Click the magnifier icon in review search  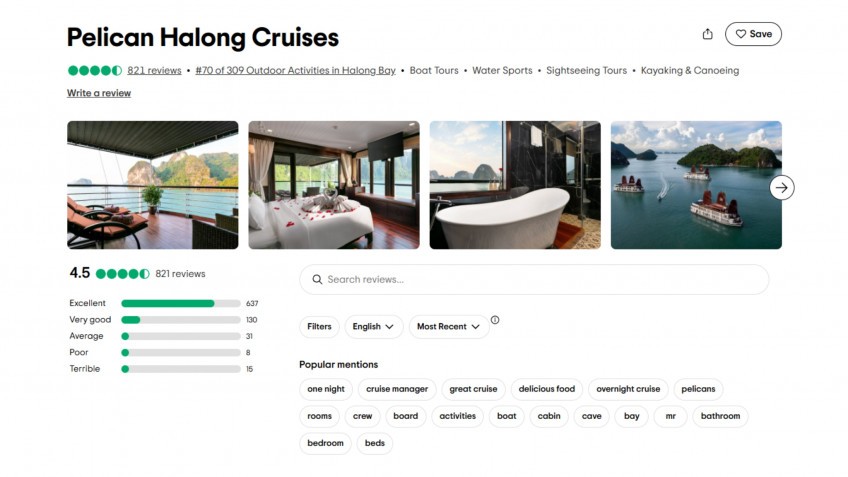click(317, 280)
